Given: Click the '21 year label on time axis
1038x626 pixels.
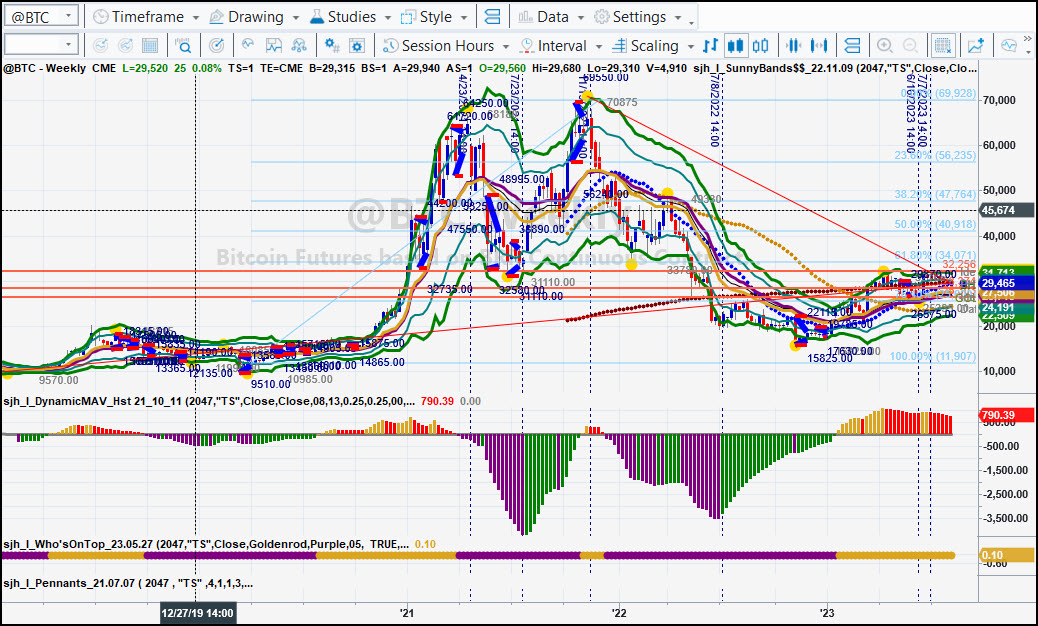Looking at the screenshot, I should point(406,613).
